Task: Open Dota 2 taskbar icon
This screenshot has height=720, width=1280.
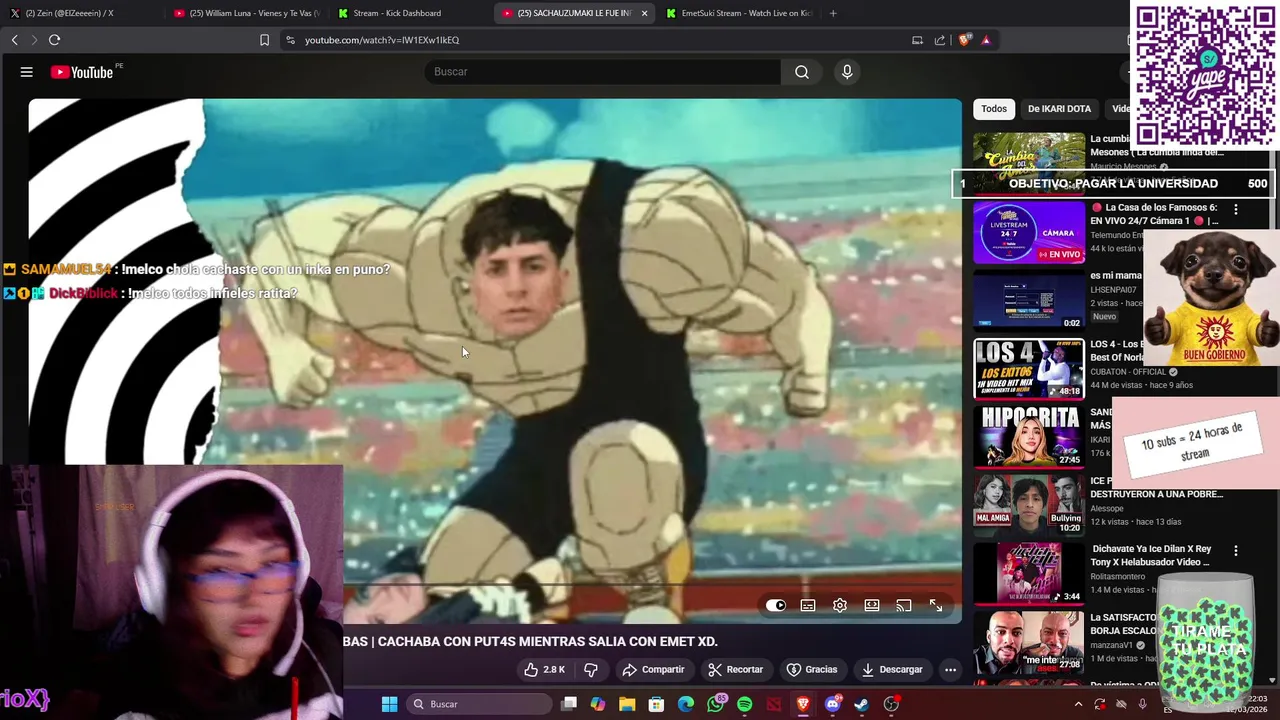Action: [774, 704]
